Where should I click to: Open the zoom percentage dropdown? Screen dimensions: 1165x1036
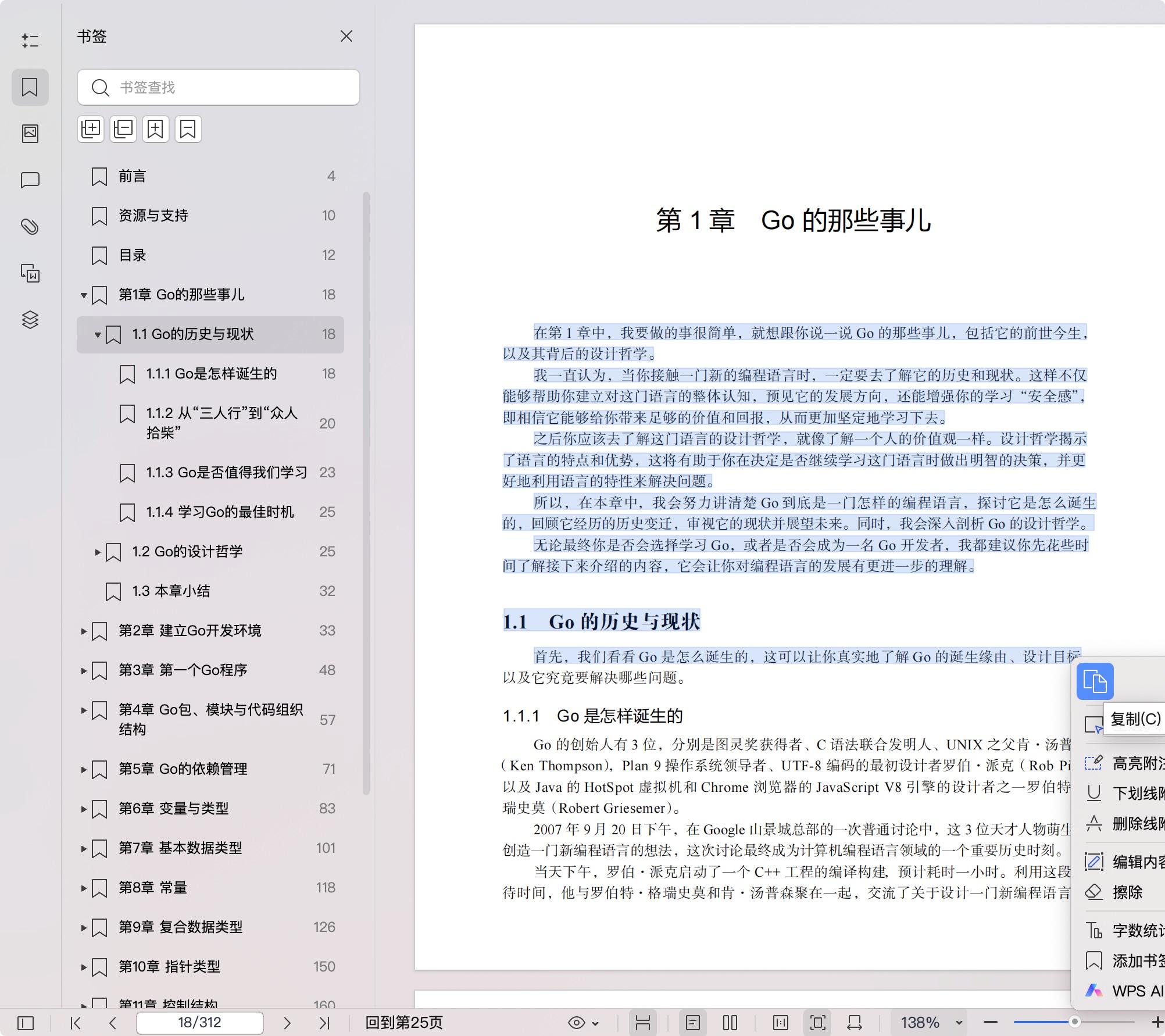coord(959,1023)
